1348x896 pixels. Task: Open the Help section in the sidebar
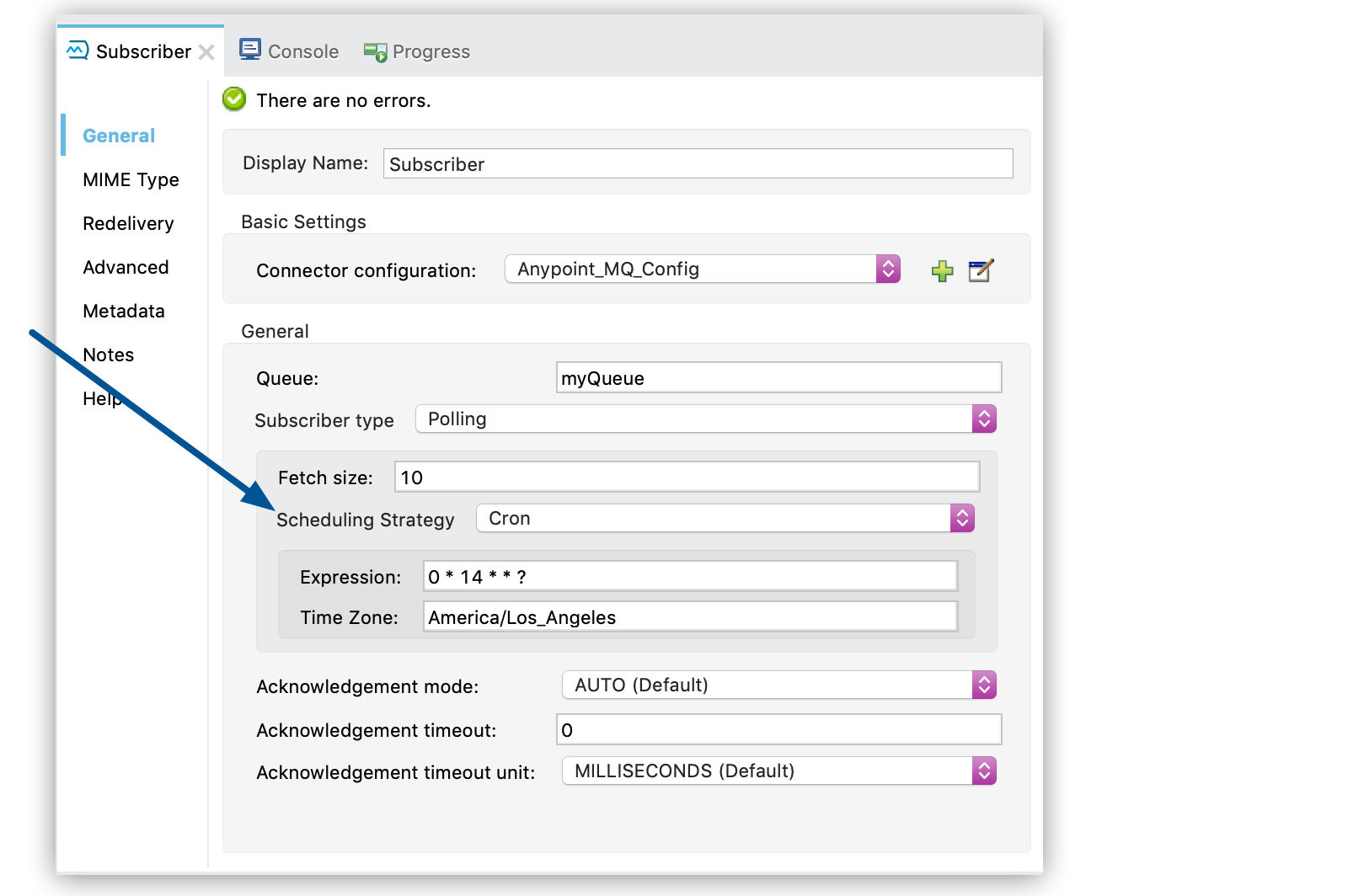tap(102, 398)
